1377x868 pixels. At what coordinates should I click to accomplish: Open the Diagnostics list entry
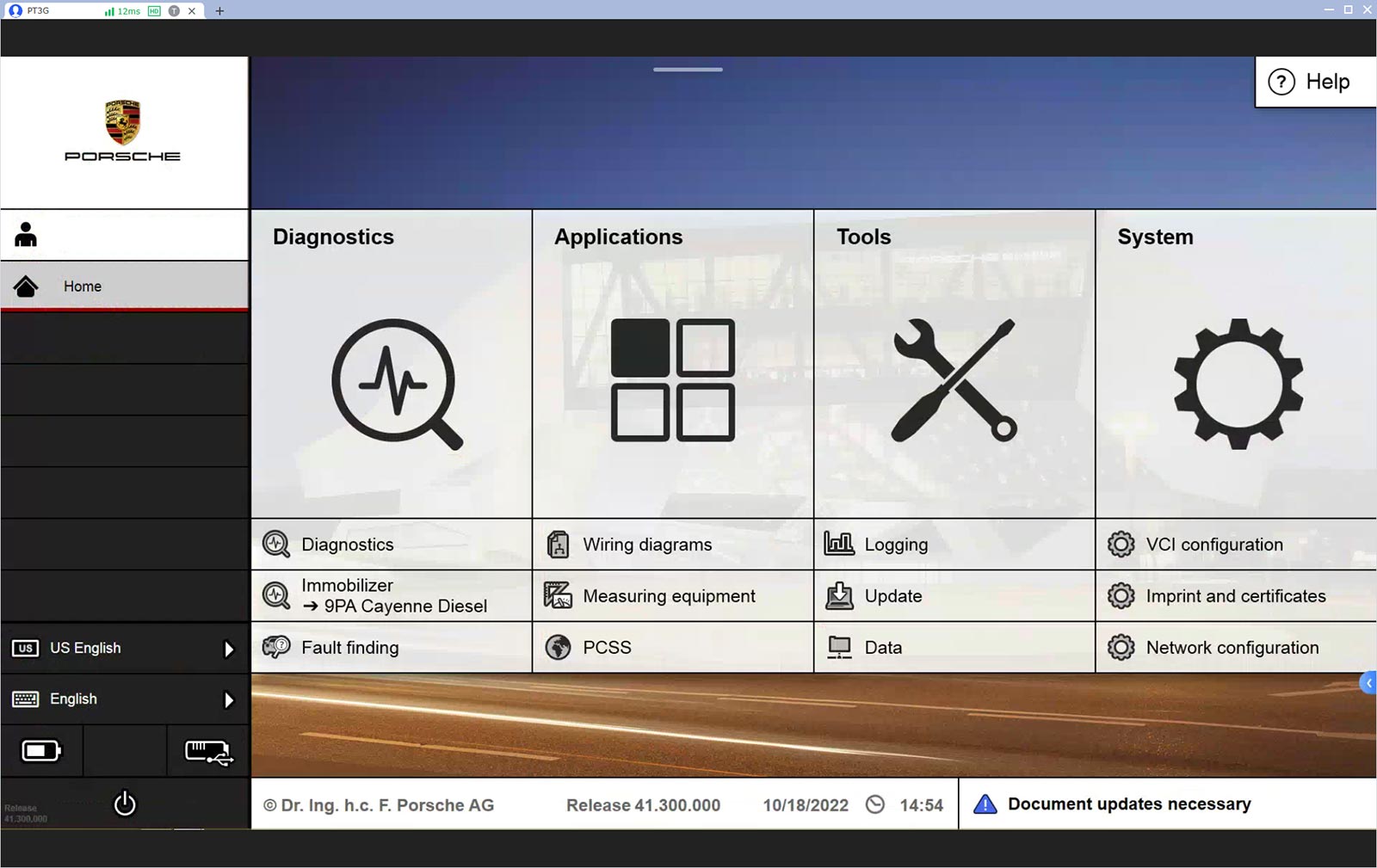click(x=392, y=544)
